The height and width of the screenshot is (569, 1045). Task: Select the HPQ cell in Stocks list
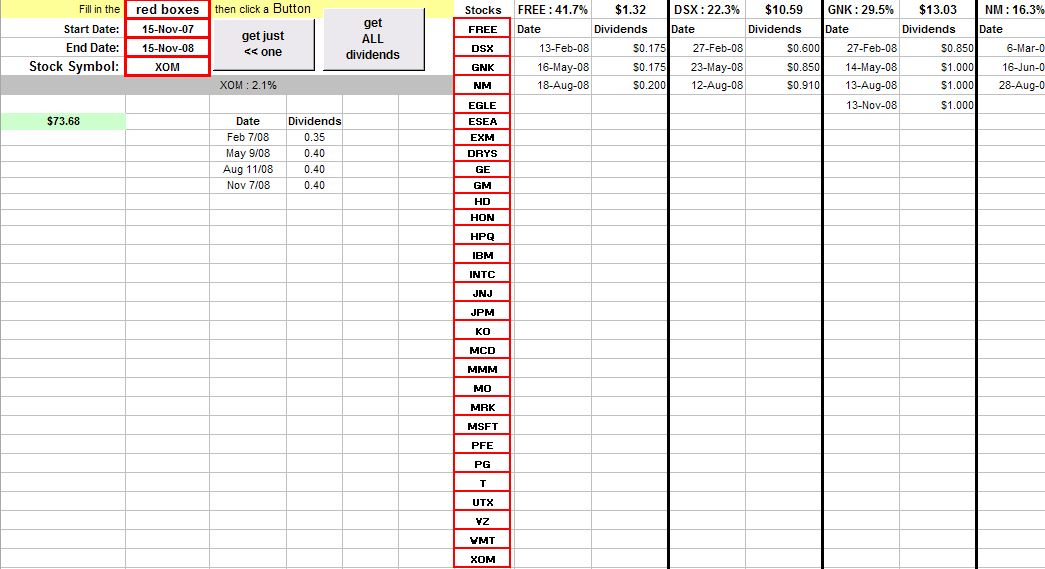[483, 236]
